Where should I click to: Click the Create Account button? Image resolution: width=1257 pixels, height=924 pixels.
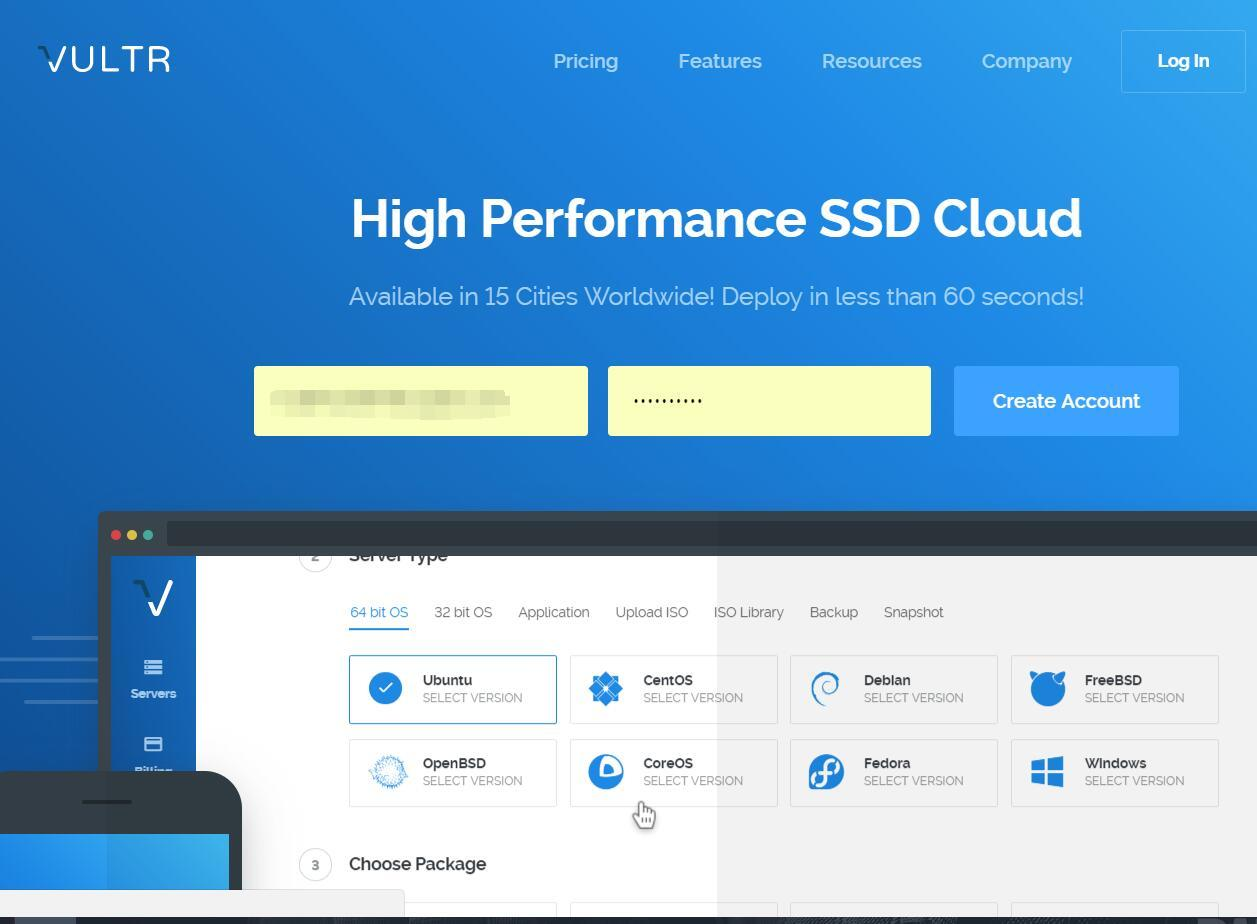1066,401
